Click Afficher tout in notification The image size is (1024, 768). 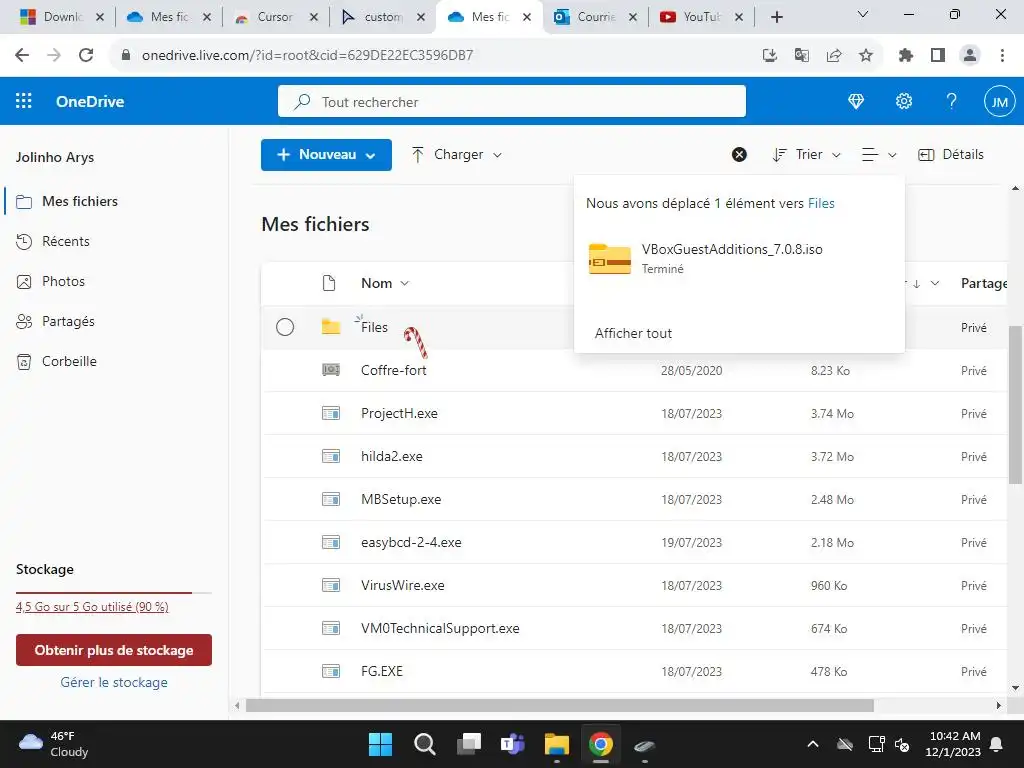(633, 333)
